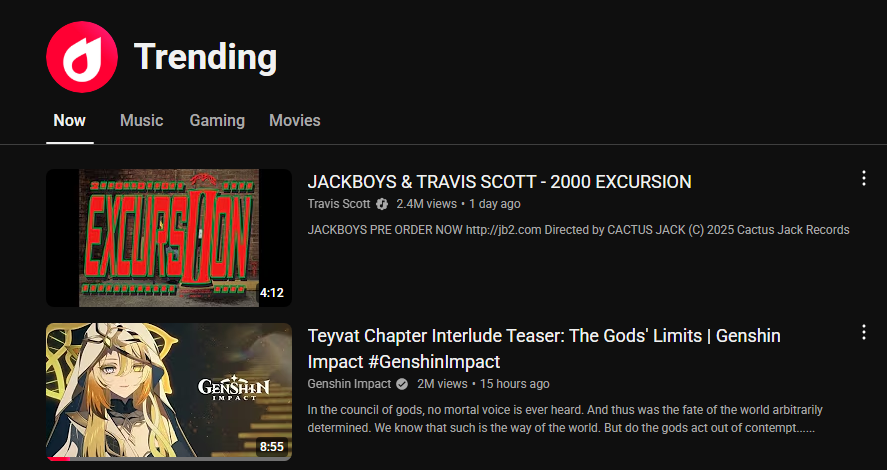887x470 pixels.
Task: Click the 'In the council of gods' description
Action: click(565, 419)
